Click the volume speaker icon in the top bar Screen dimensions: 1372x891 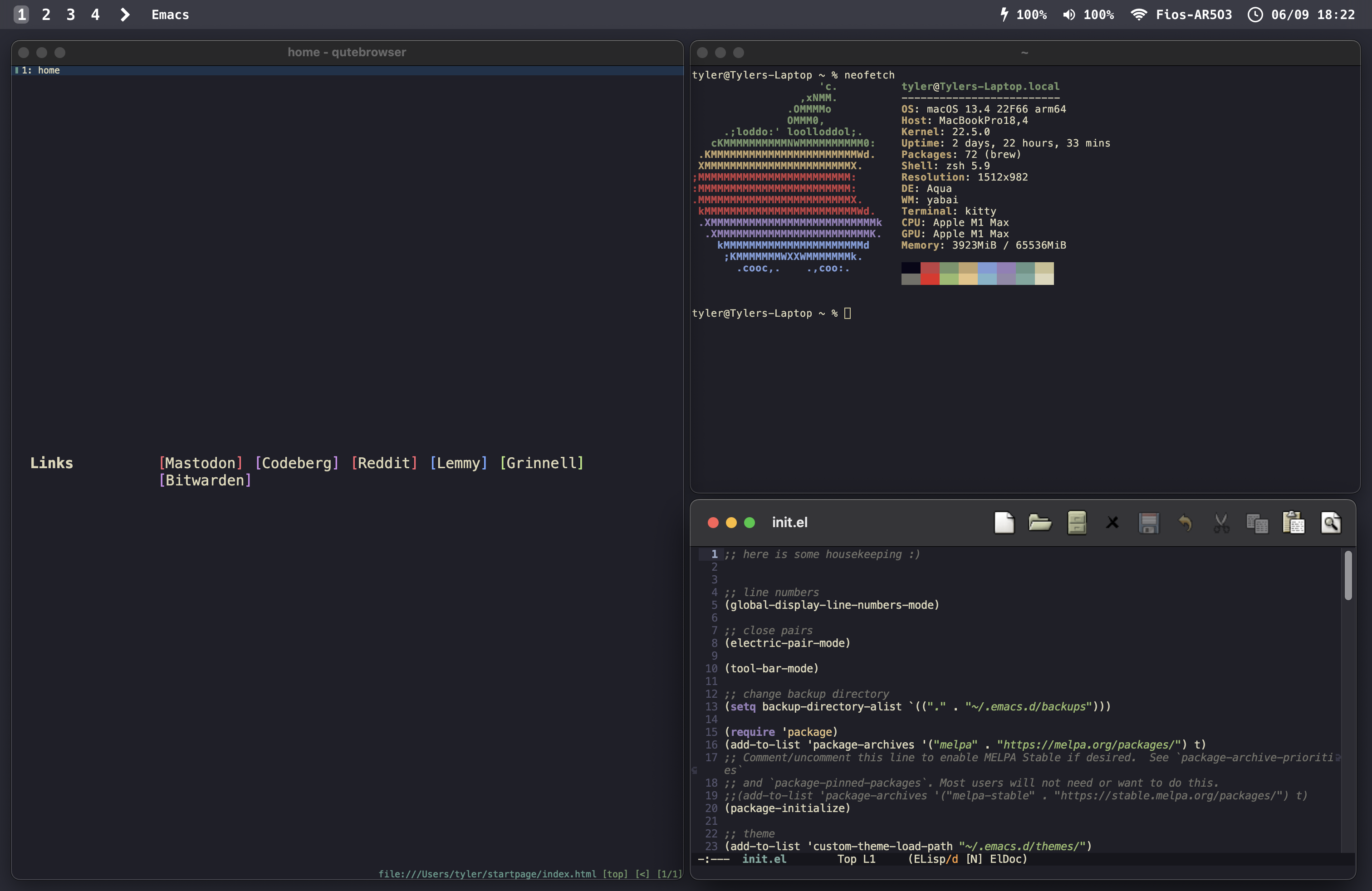coord(1069,15)
